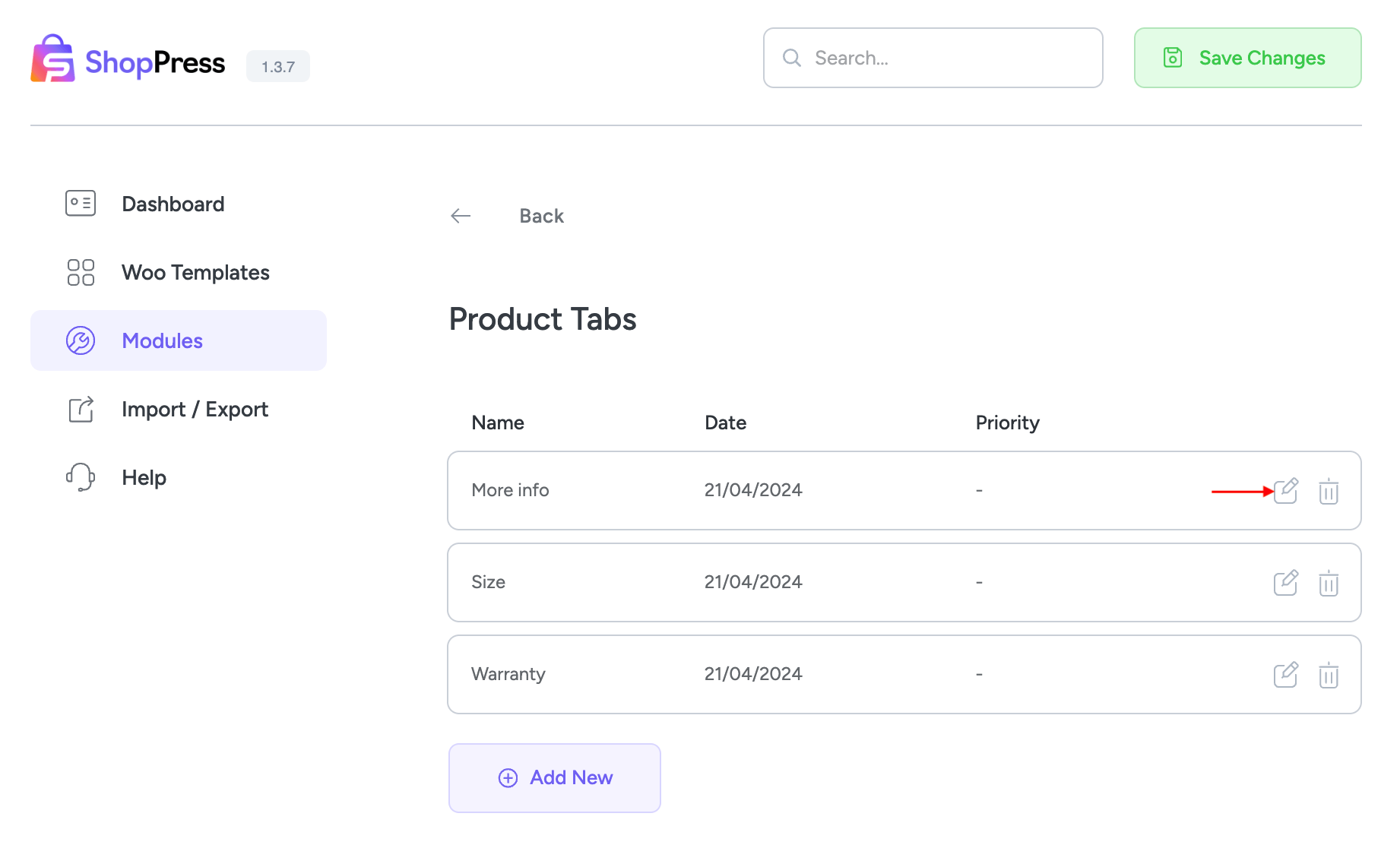Click the Woo Templates grid icon
The width and height of the screenshot is (1400, 845).
(80, 272)
